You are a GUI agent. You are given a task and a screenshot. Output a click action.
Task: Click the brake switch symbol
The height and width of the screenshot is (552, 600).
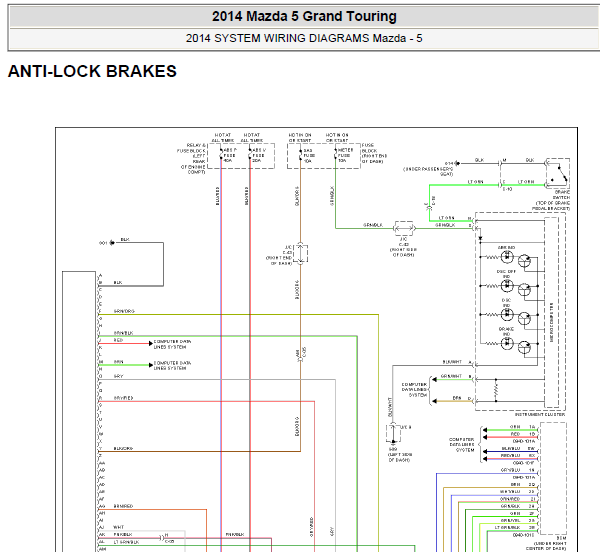pos(558,174)
